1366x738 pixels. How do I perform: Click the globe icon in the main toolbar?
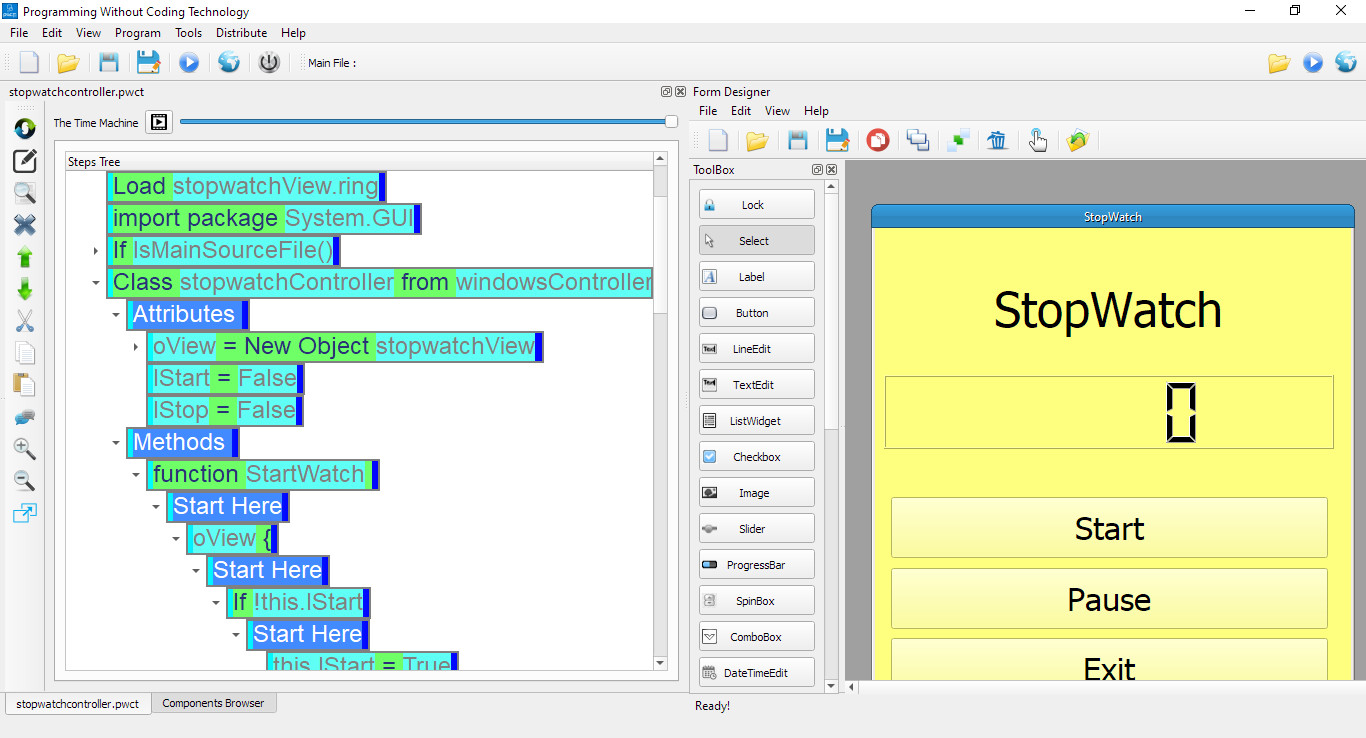click(228, 62)
